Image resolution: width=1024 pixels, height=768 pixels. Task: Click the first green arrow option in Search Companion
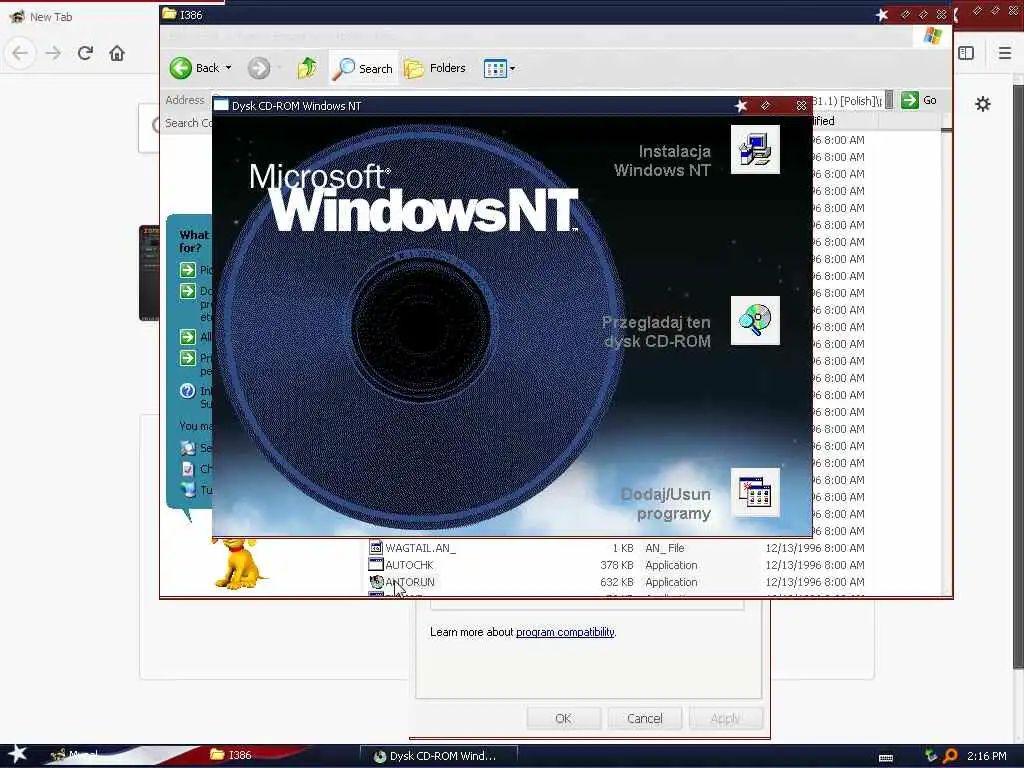187,270
